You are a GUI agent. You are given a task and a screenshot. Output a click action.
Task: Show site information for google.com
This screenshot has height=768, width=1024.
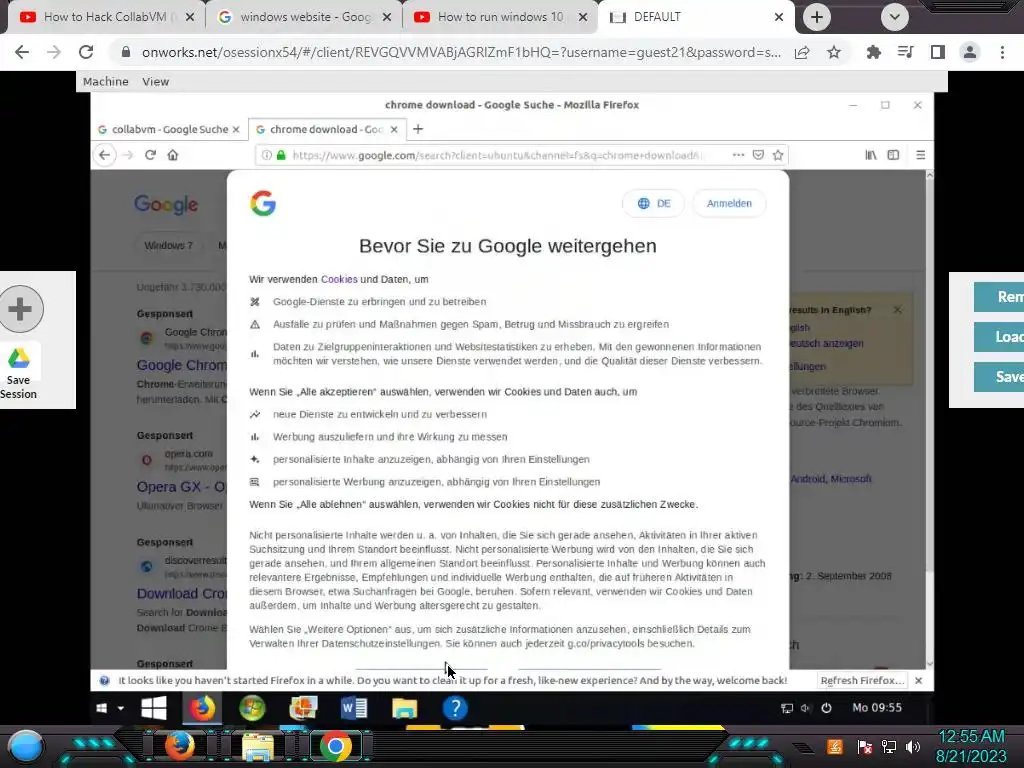(x=266, y=155)
